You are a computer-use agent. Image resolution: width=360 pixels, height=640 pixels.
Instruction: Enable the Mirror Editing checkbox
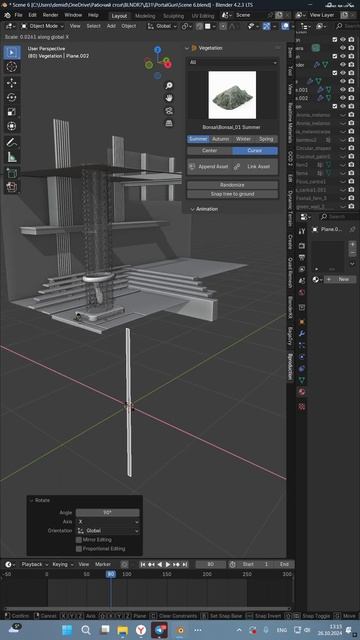pyautogui.click(x=79, y=540)
